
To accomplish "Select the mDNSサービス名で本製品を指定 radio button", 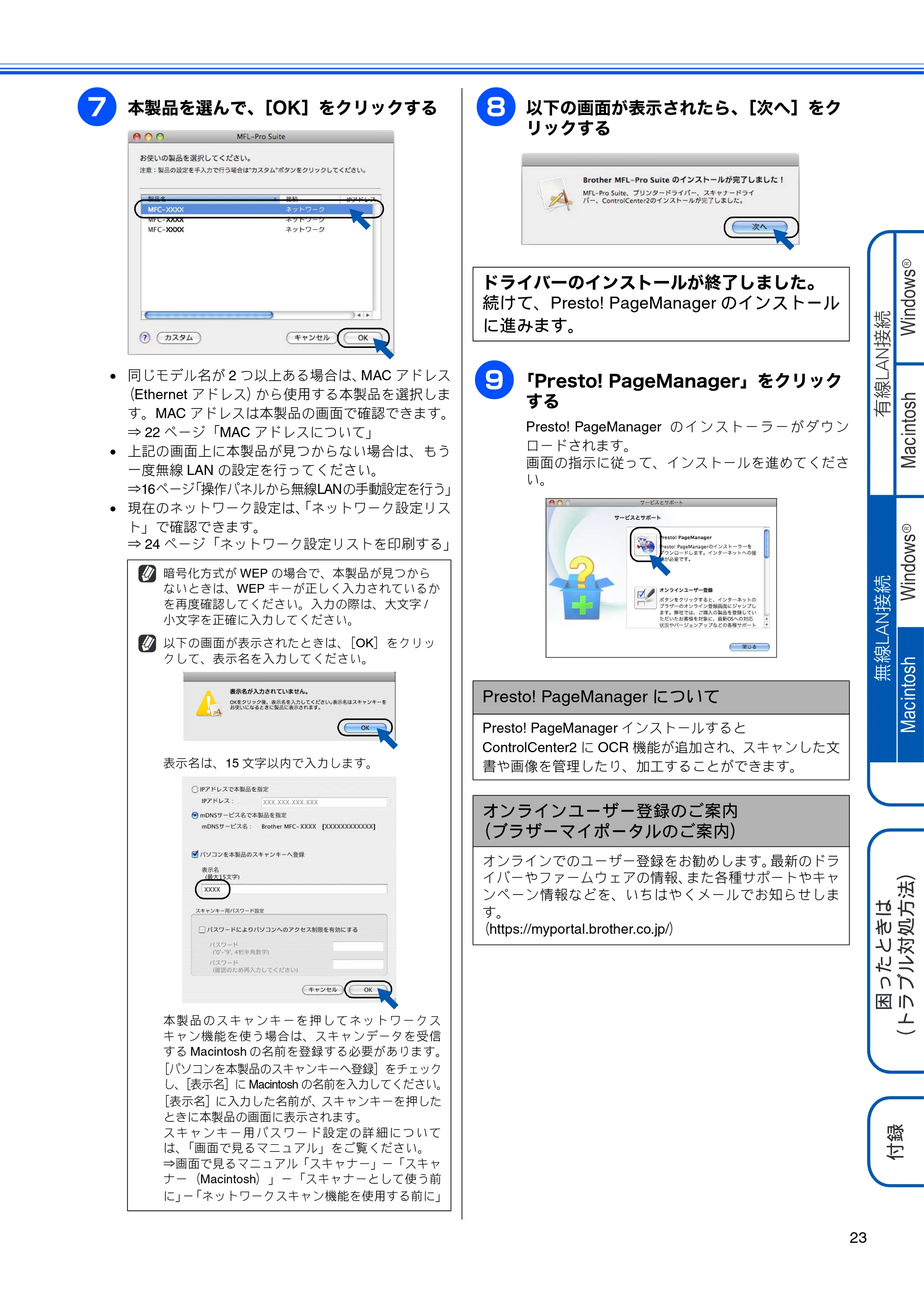I will pos(195,815).
